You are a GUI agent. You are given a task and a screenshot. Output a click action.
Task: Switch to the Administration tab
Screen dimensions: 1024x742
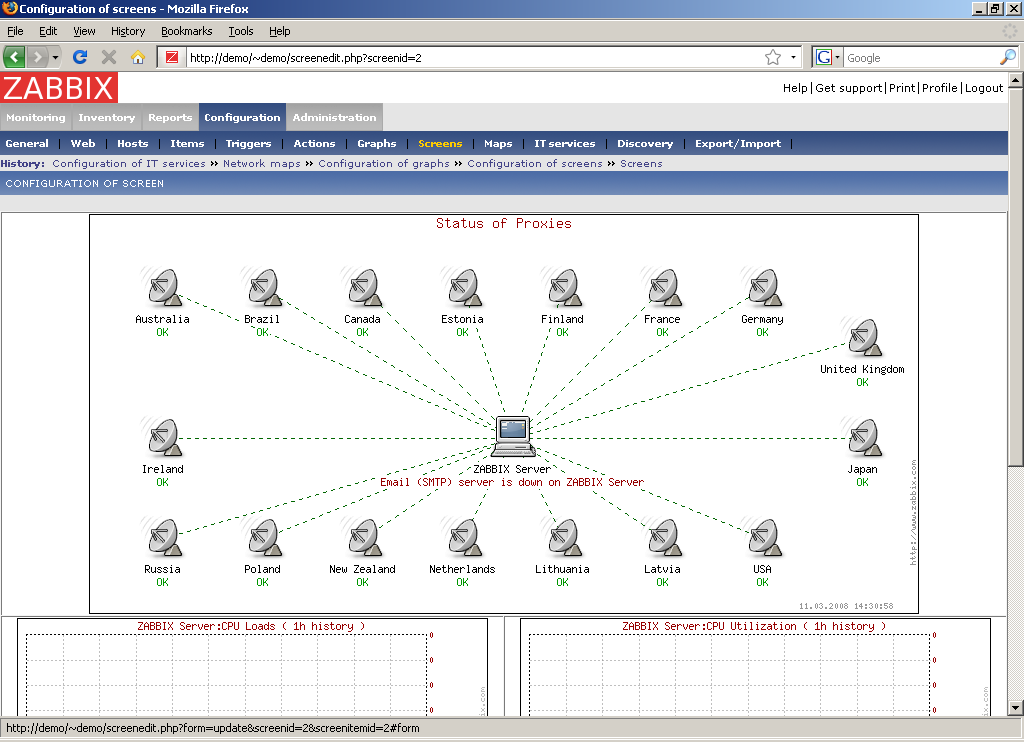(334, 118)
